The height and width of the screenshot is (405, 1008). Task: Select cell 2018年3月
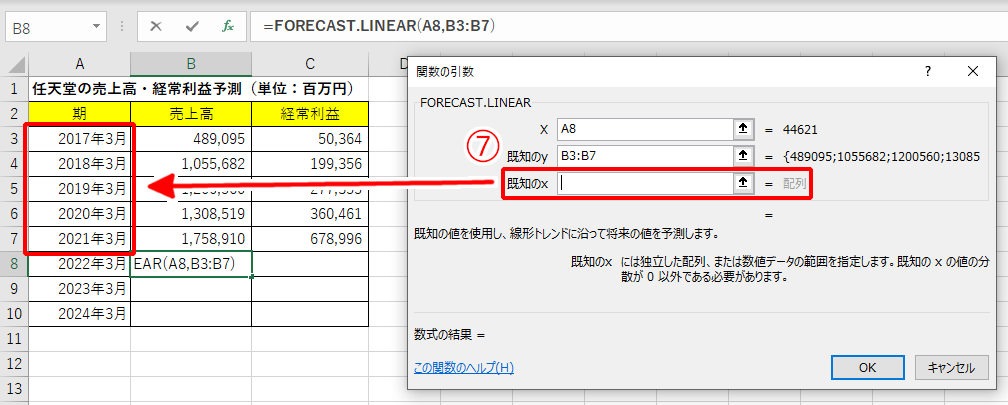(80, 163)
